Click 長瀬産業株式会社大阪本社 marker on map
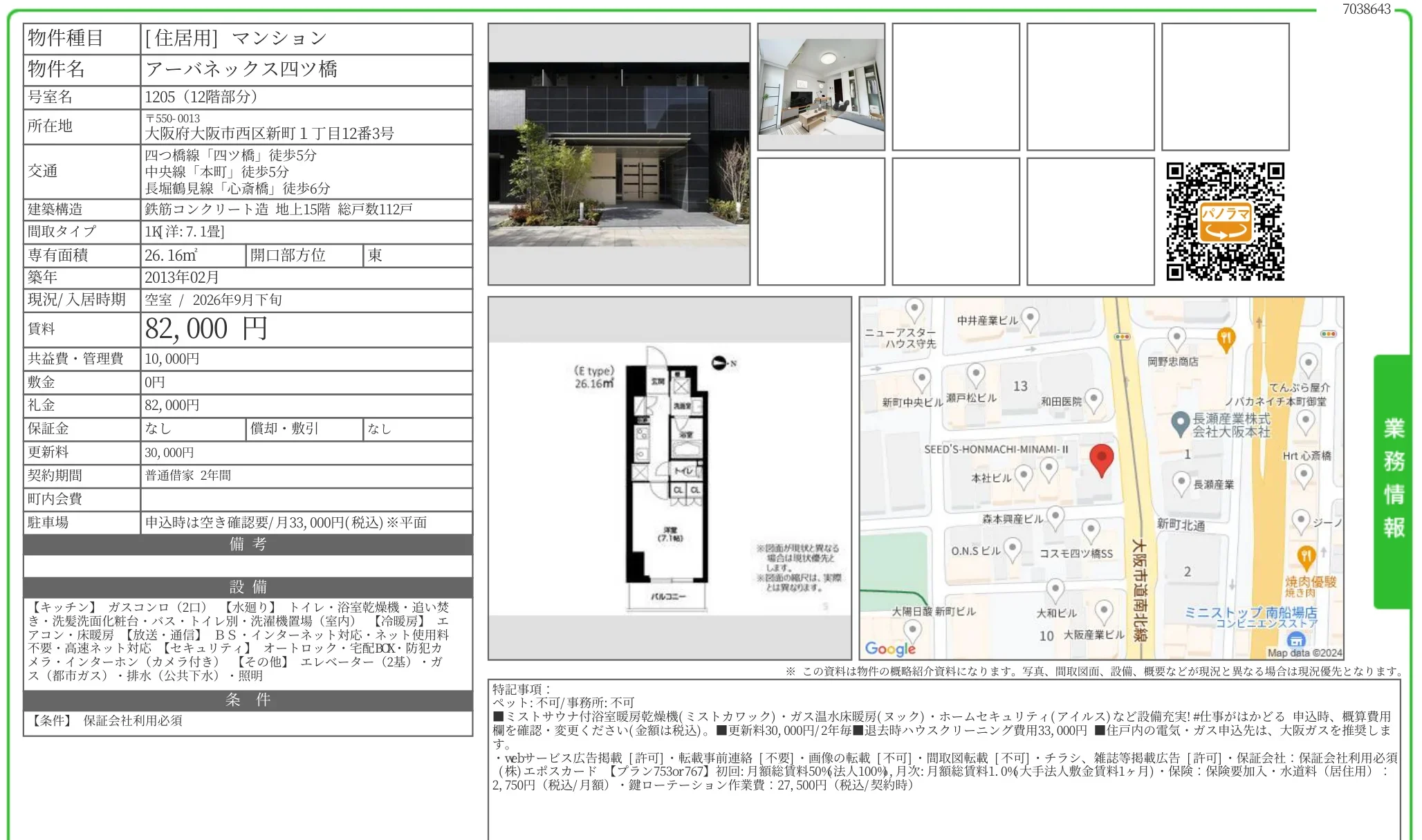 click(x=1179, y=423)
